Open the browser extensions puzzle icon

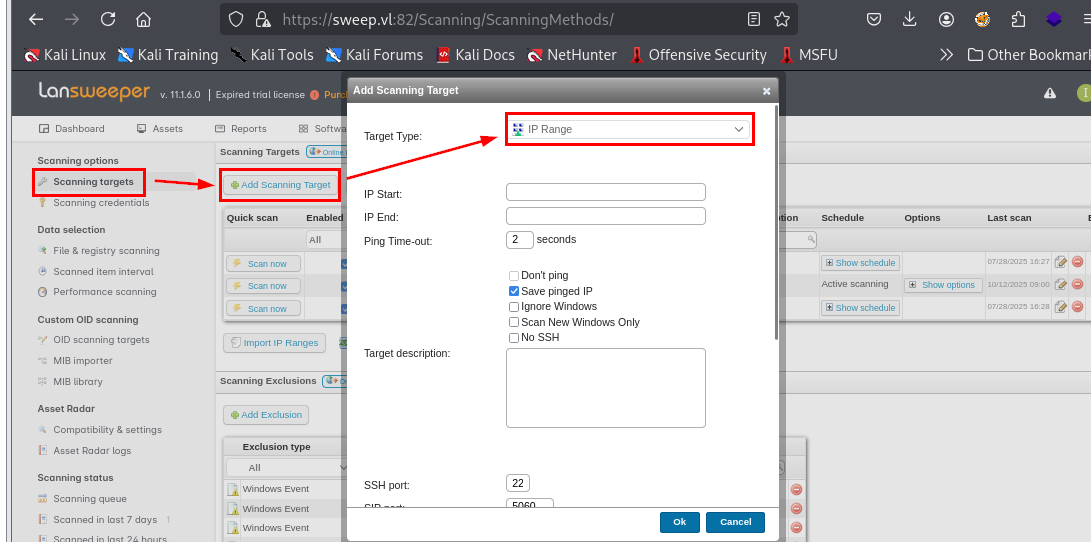1019,19
